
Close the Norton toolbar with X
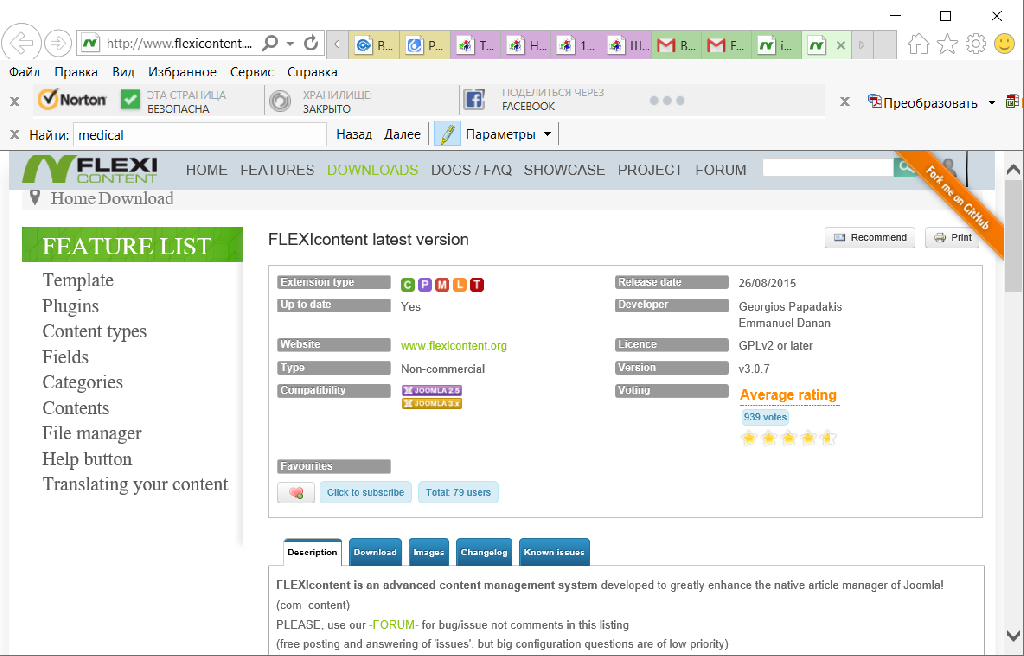14,101
